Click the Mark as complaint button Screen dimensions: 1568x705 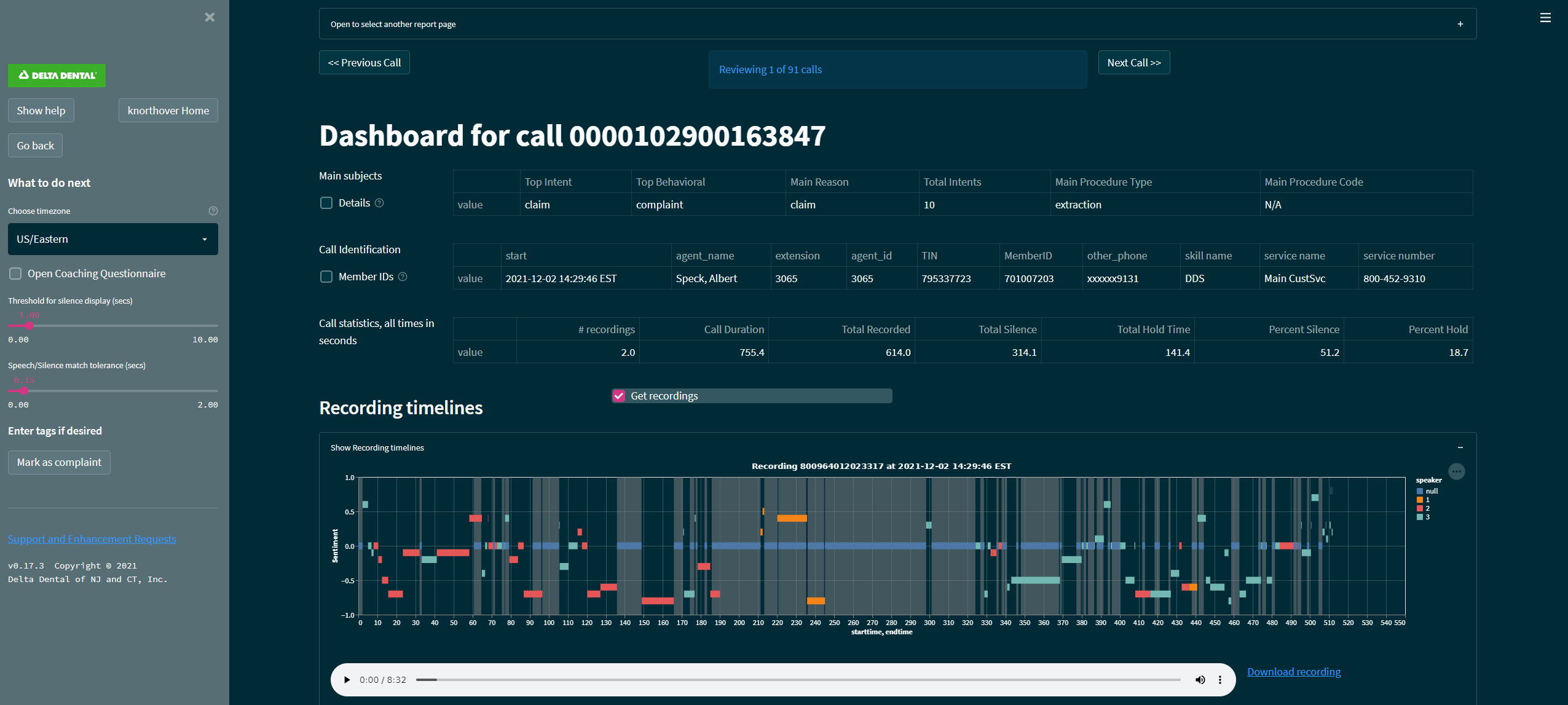[58, 462]
